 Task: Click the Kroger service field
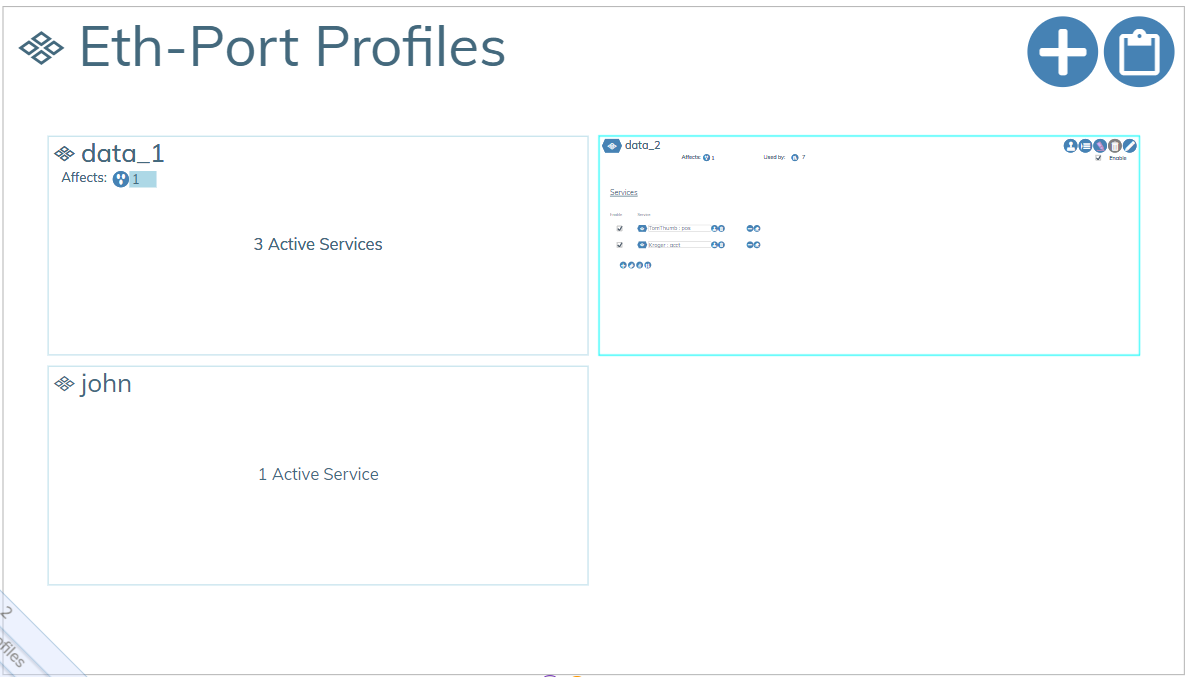point(677,245)
